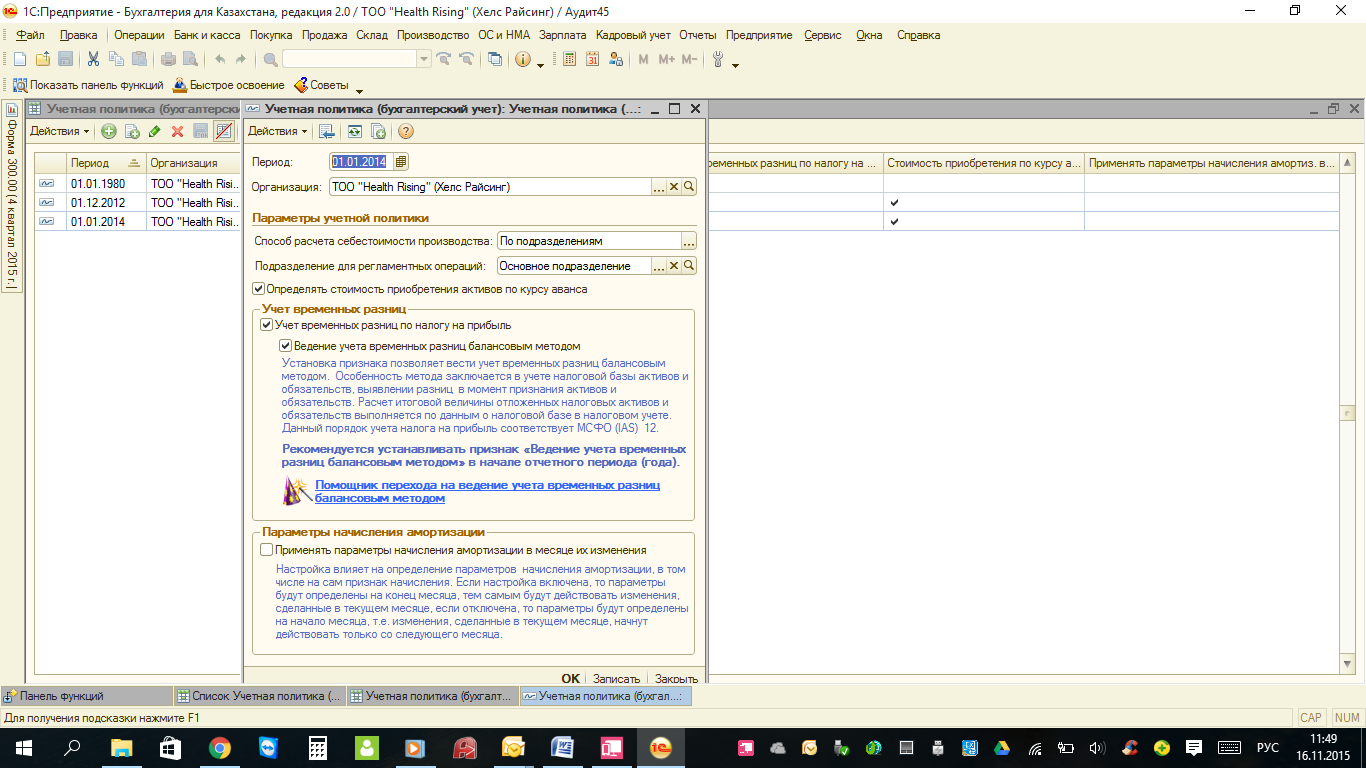The height and width of the screenshot is (768, 1366).
Task: Click the Open file folder icon
Action: click(43, 60)
